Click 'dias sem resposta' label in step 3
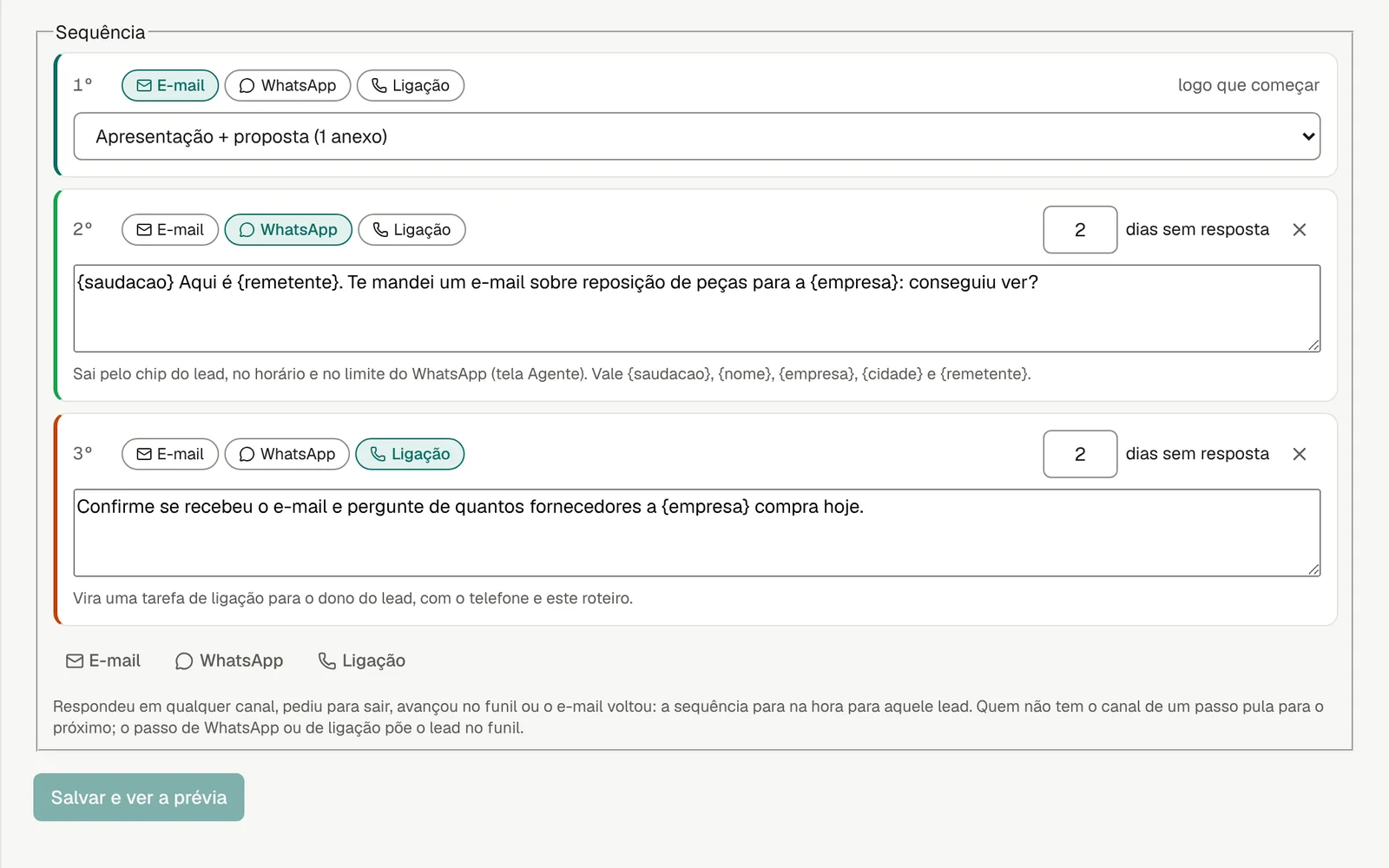1389x868 pixels. [1197, 454]
